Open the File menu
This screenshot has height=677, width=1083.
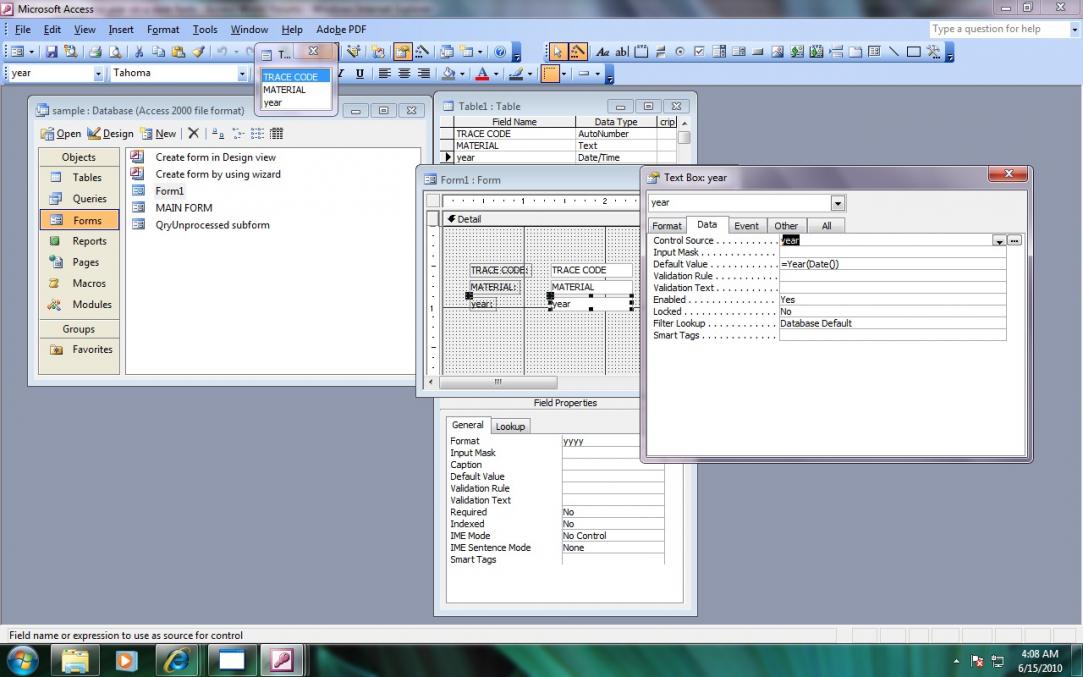pyautogui.click(x=23, y=30)
